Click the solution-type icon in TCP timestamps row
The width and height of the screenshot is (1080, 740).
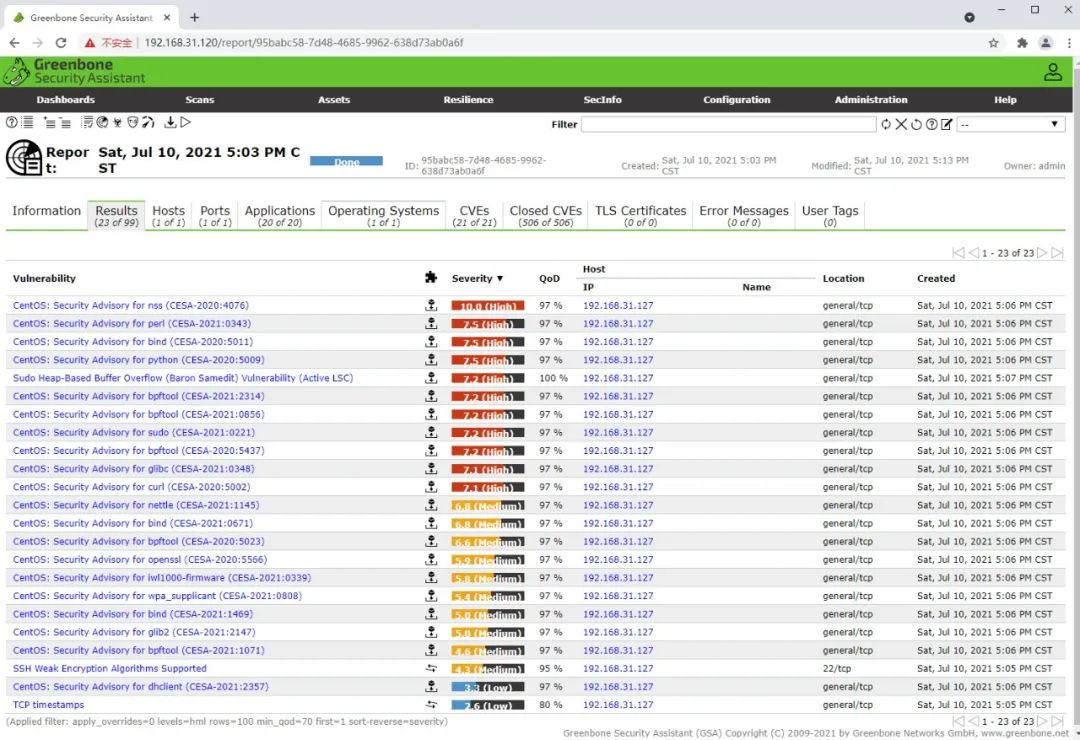tap(431, 705)
